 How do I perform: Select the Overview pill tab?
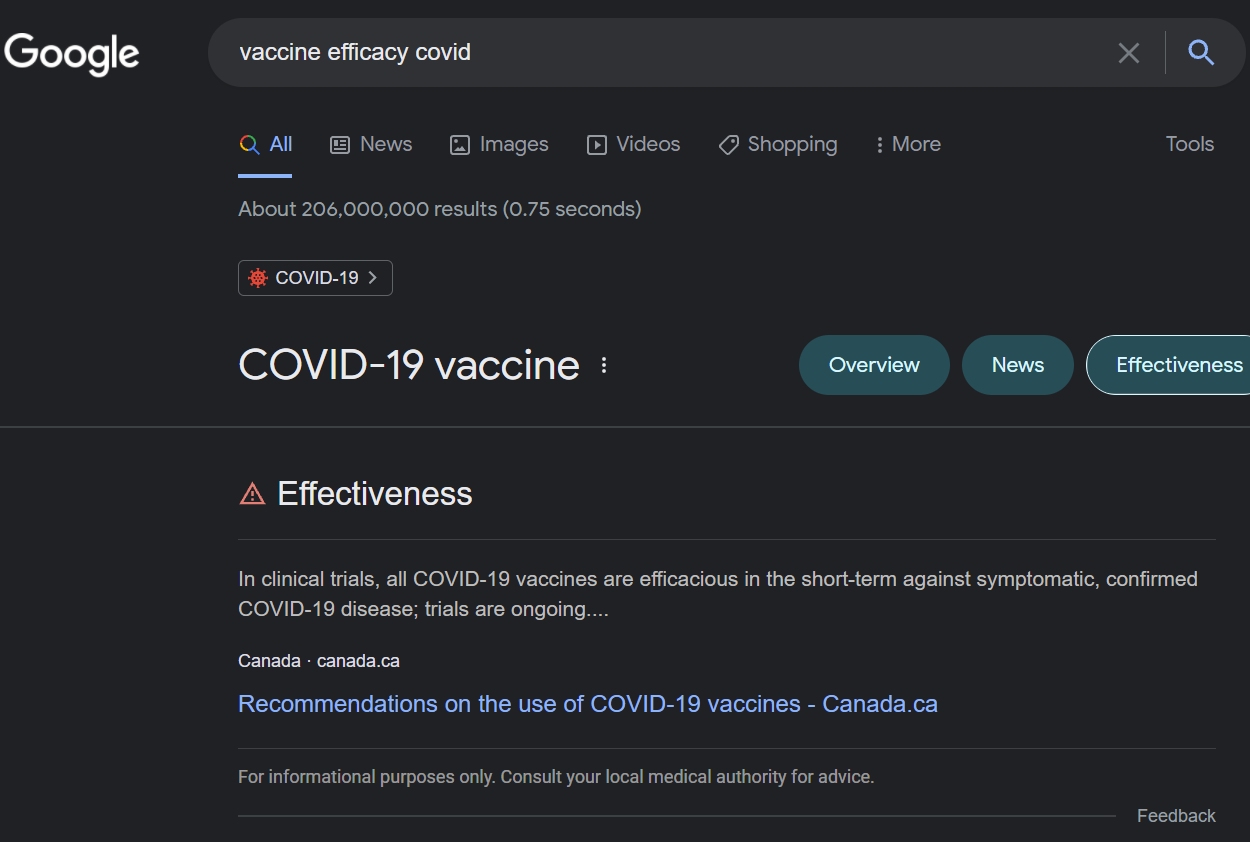tap(874, 365)
